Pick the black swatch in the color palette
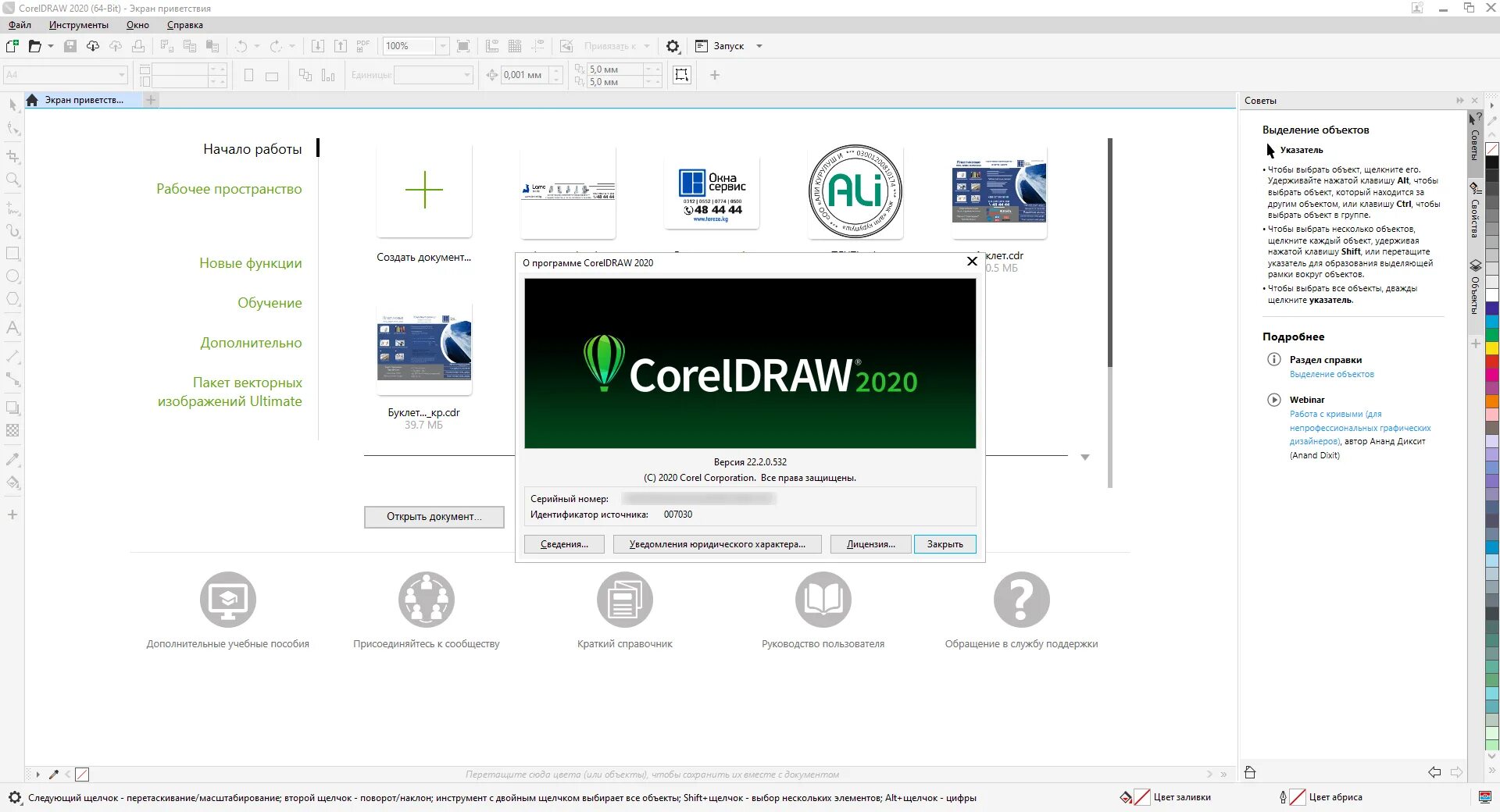 1492,162
